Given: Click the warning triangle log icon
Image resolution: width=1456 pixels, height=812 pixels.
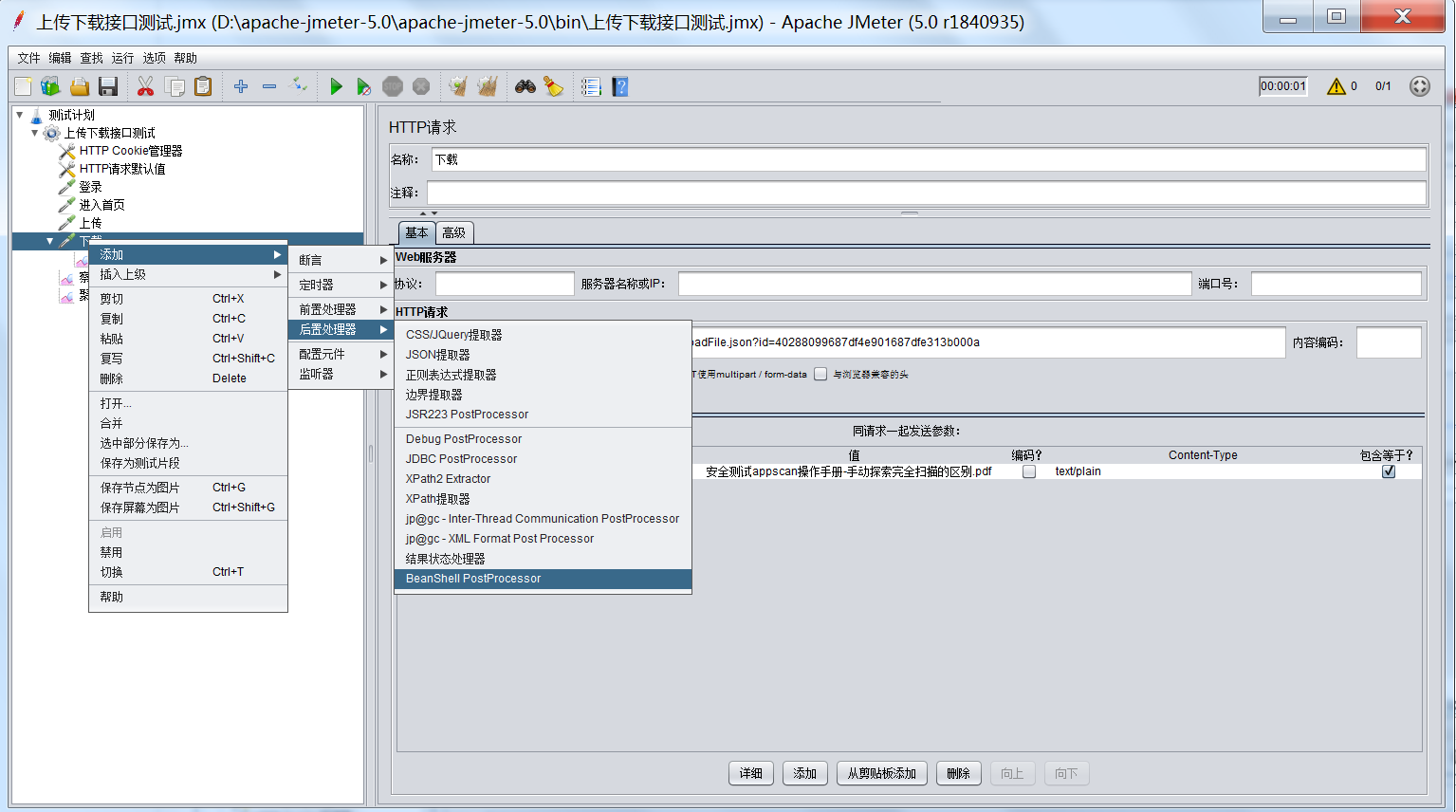Looking at the screenshot, I should point(1336,86).
